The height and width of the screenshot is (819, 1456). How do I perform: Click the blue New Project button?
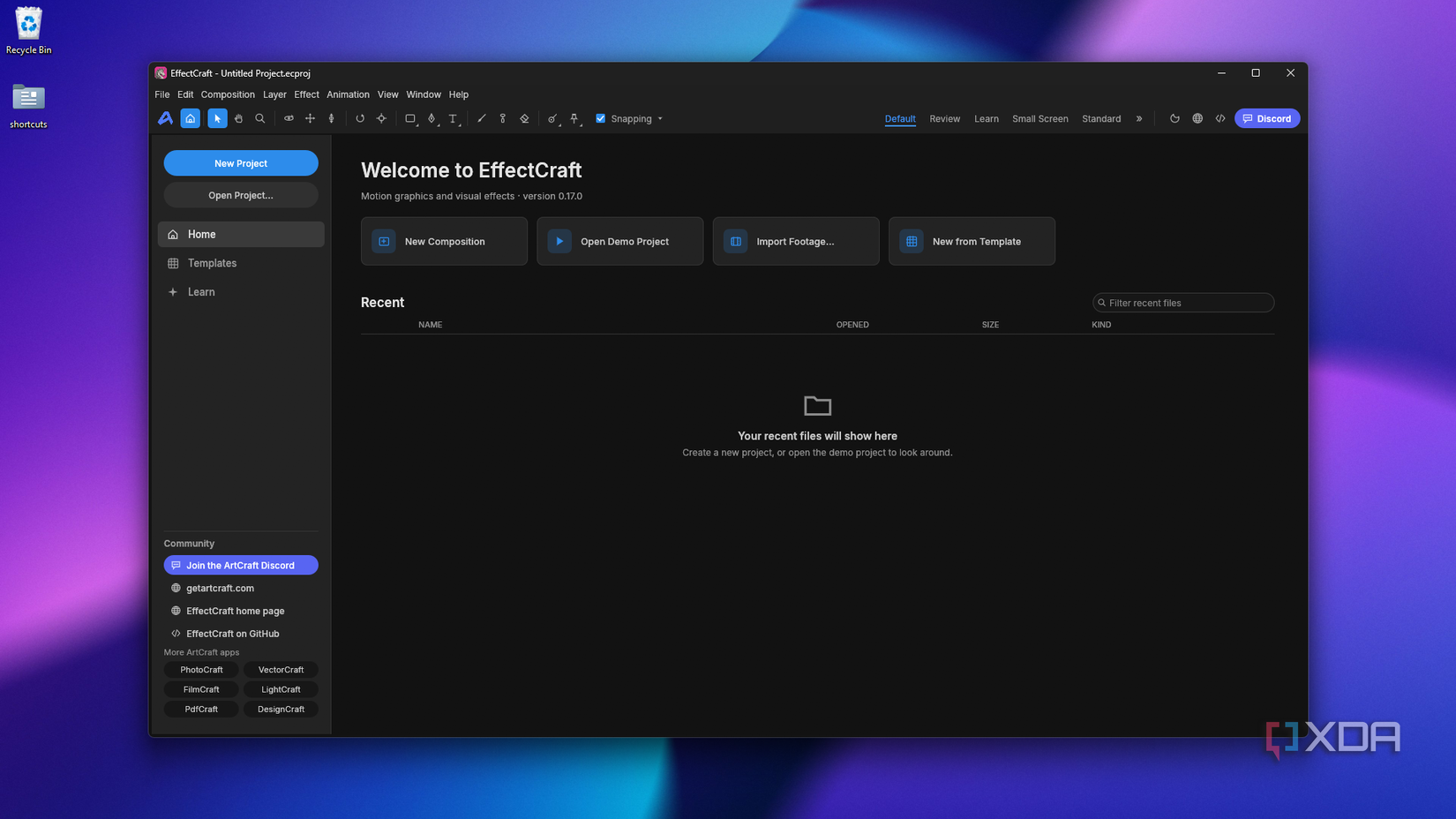click(241, 163)
